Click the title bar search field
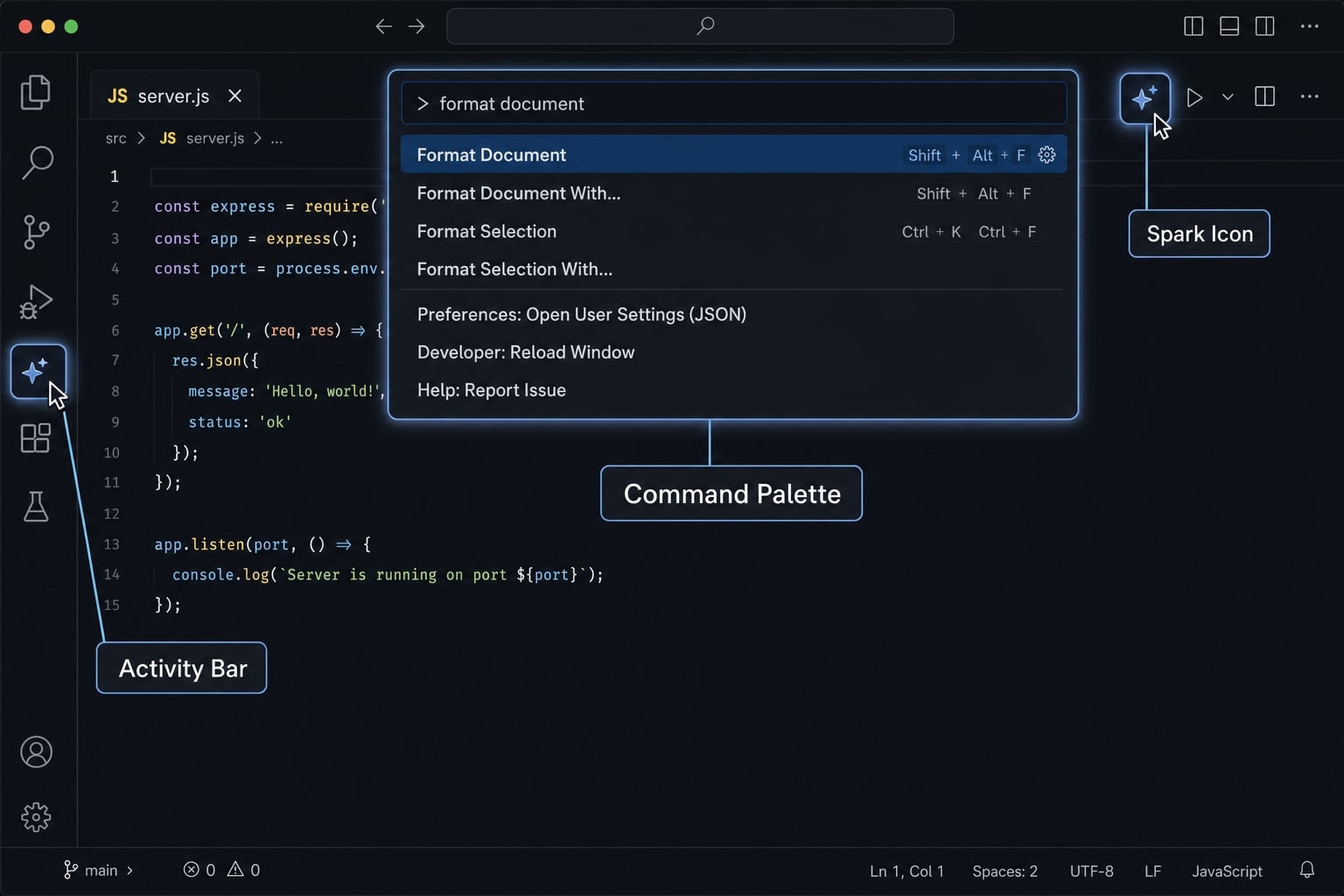This screenshot has width=1344, height=896. click(x=700, y=26)
